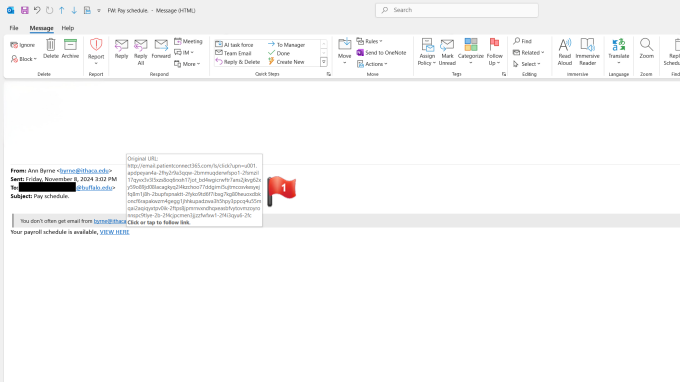
Task: Ignore this conversation
Action: [23, 45]
